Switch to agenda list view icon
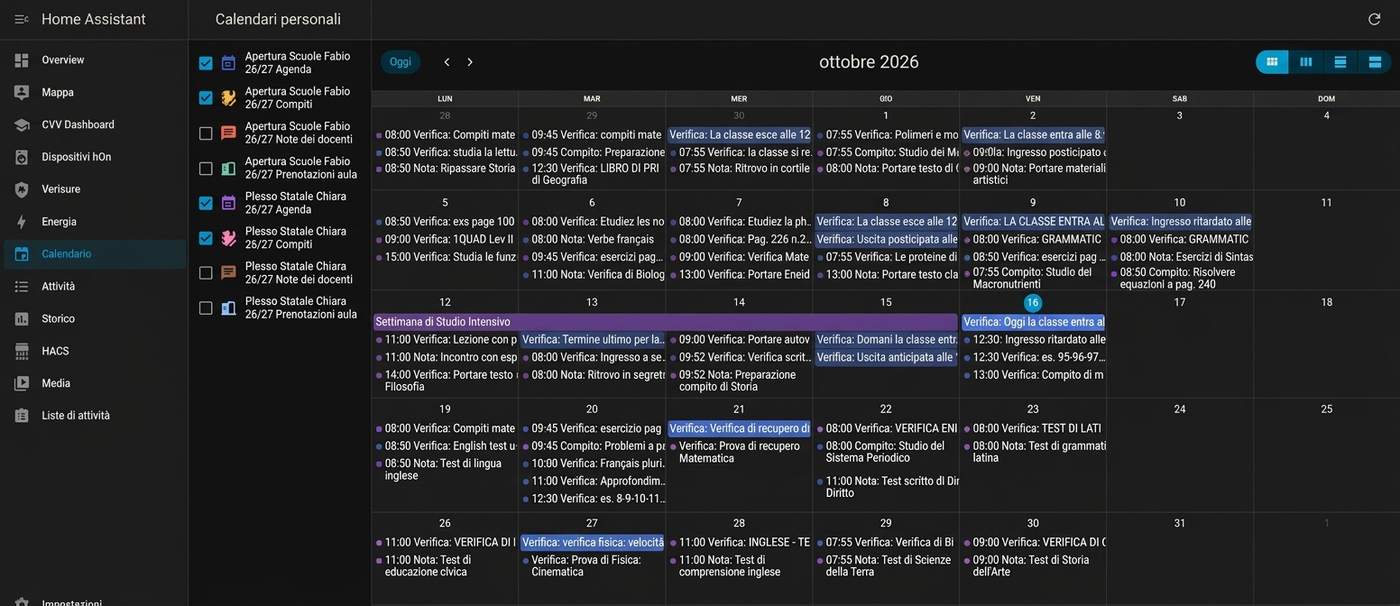 (x=1374, y=62)
